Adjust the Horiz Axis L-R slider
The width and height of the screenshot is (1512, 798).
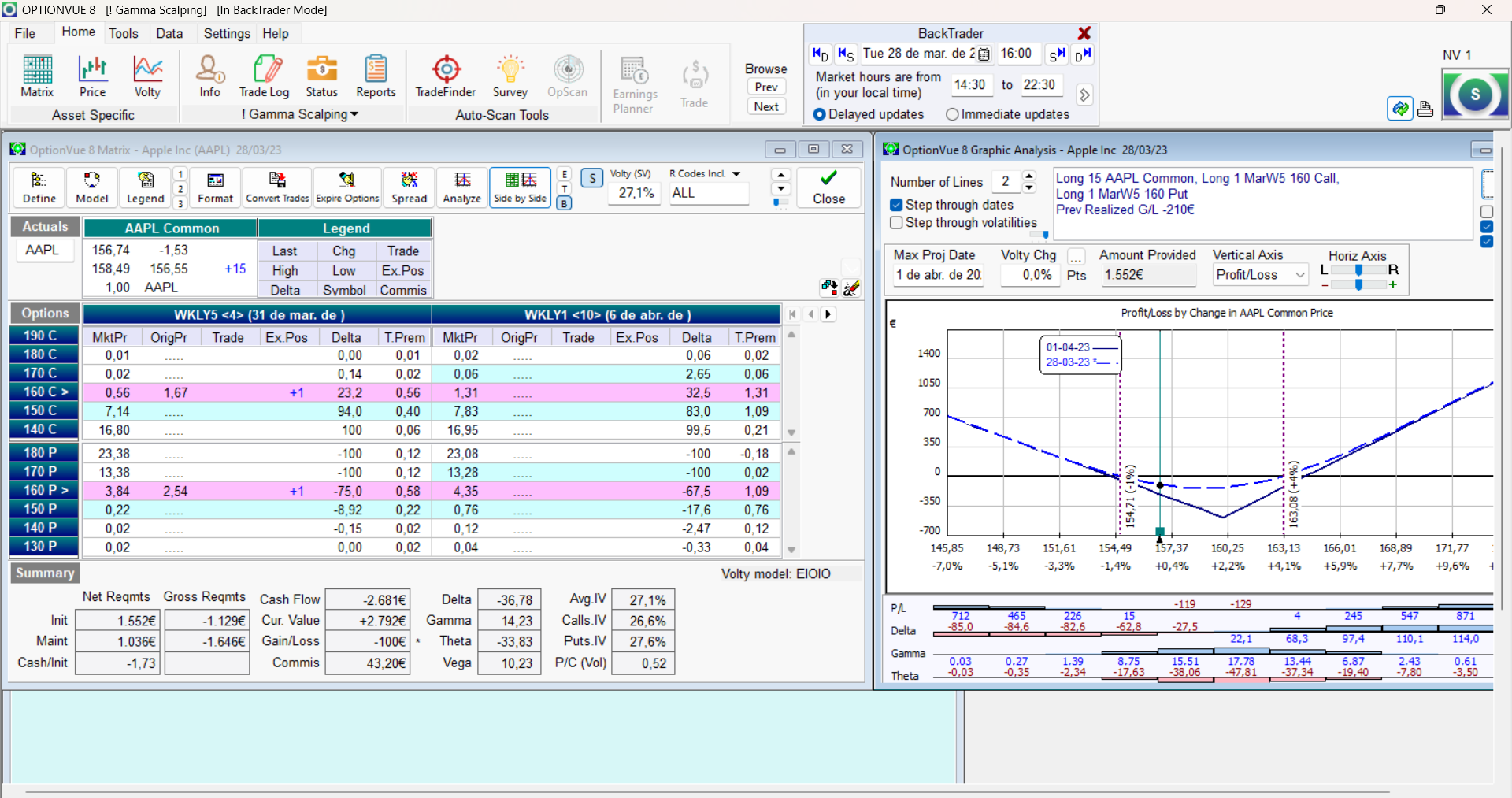coord(1358,269)
